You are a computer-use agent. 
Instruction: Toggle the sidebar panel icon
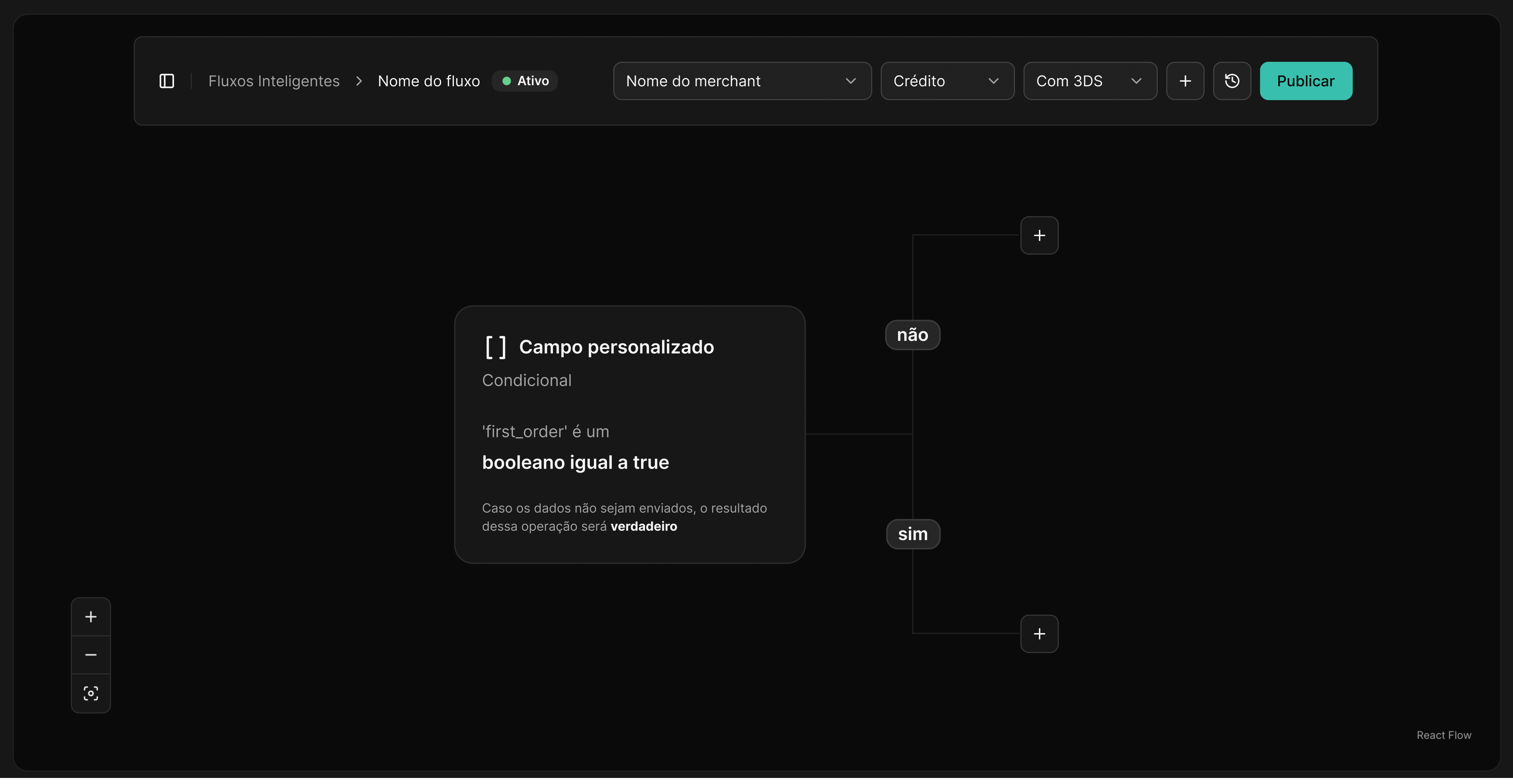coord(167,81)
